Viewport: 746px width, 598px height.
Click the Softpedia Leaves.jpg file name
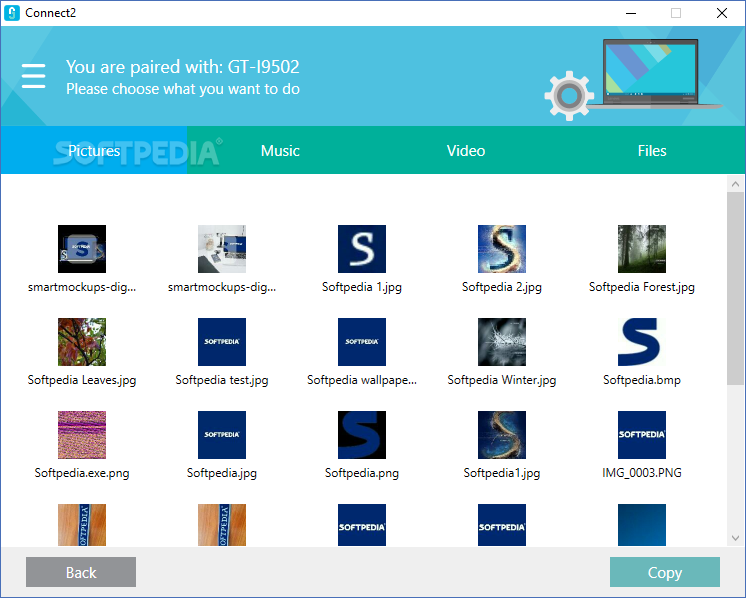[x=82, y=380]
